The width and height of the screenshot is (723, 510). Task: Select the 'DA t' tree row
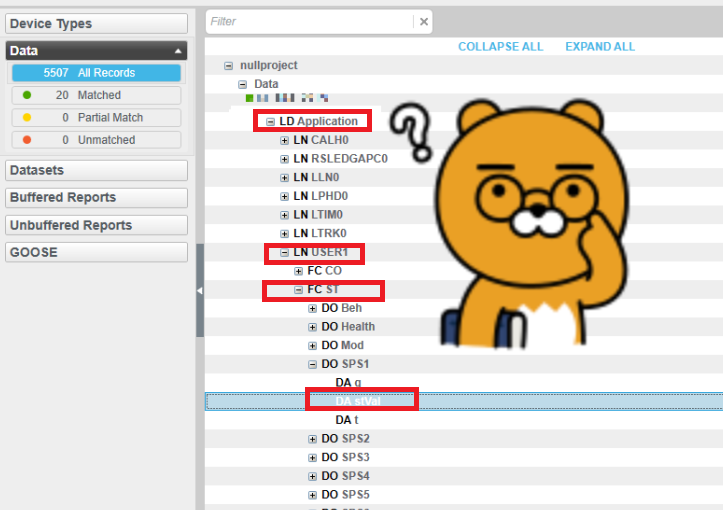[464, 420]
